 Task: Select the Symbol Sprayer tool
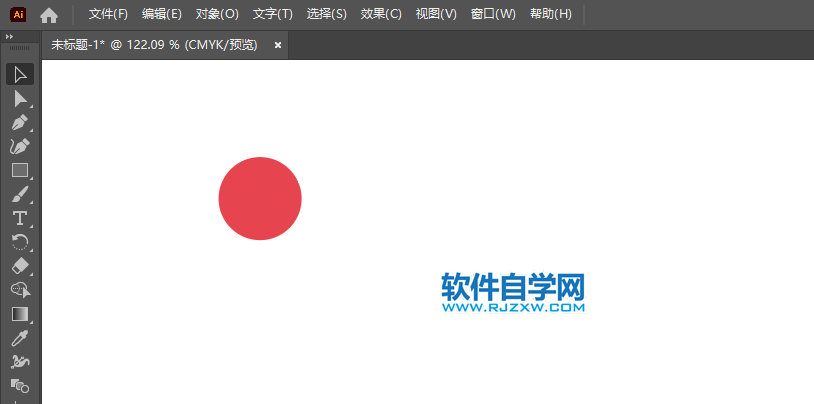pyautogui.click(x=20, y=362)
